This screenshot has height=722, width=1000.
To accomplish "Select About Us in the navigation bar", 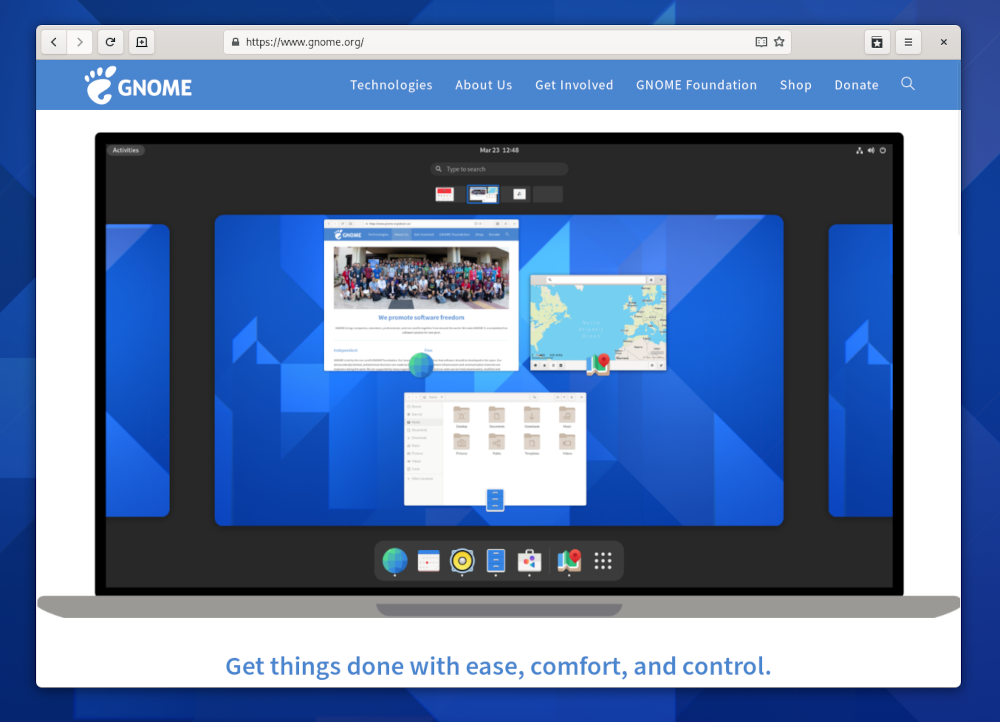I will pyautogui.click(x=483, y=85).
